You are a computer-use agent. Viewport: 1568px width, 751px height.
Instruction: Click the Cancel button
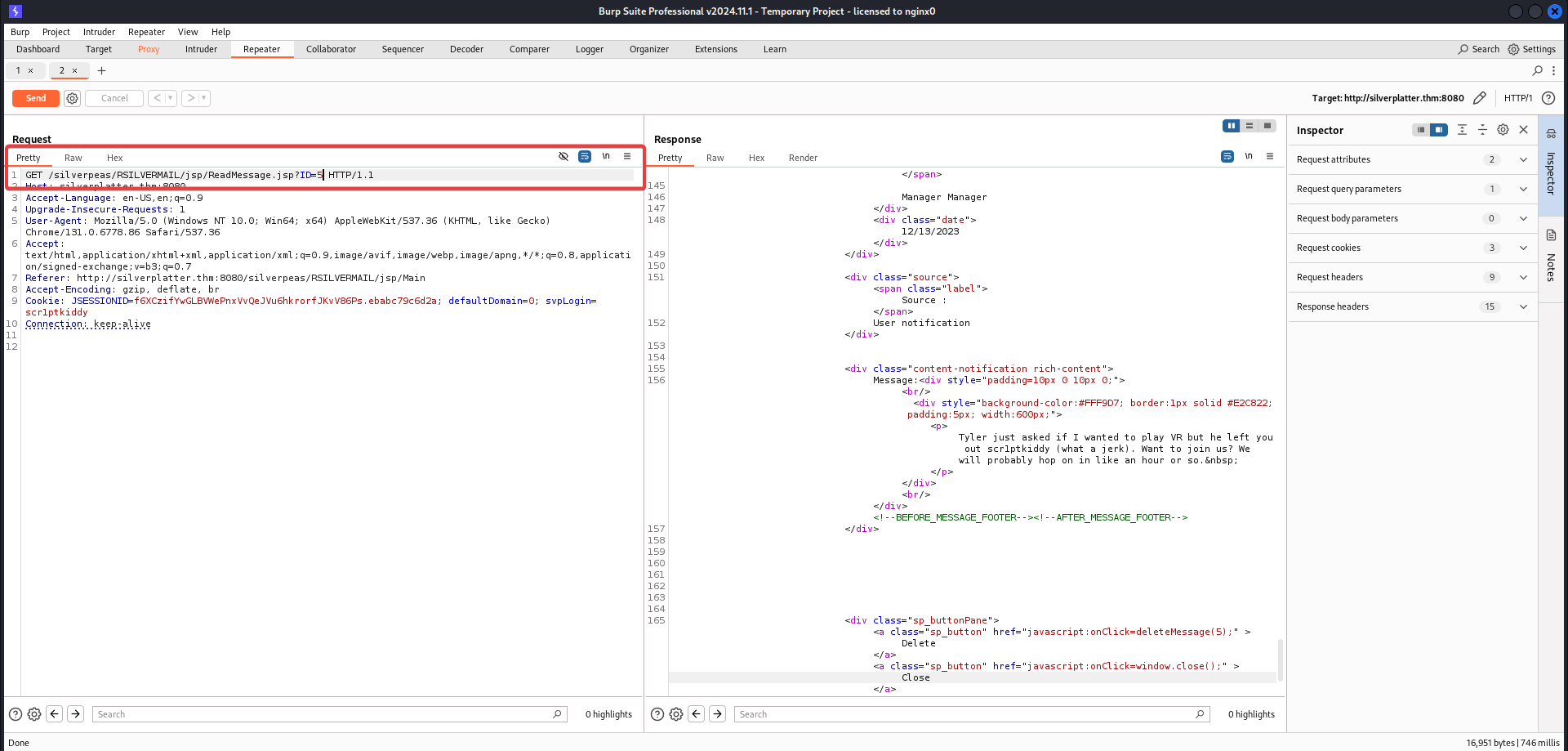coord(114,98)
